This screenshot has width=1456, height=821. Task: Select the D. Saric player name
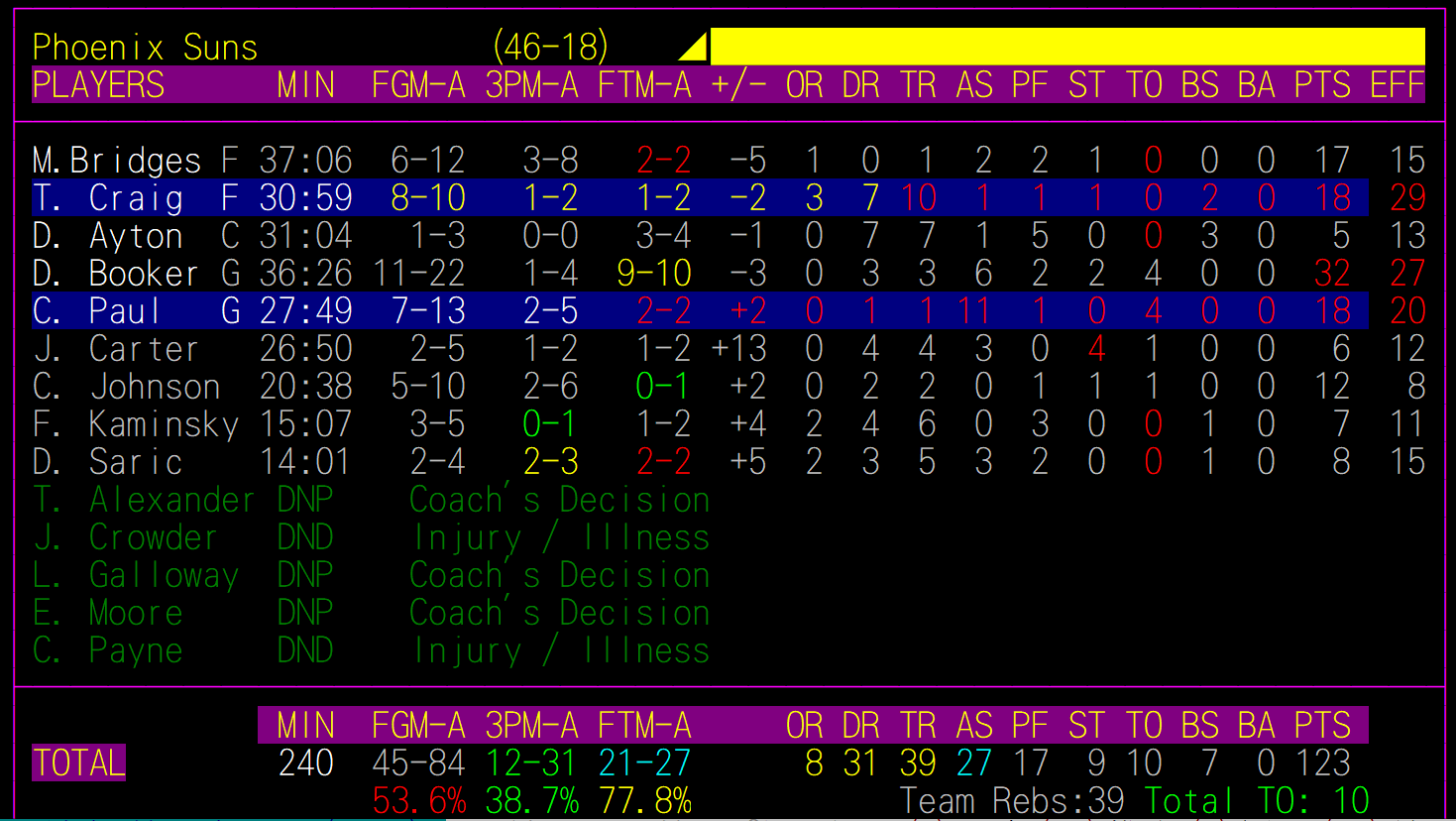point(107,462)
